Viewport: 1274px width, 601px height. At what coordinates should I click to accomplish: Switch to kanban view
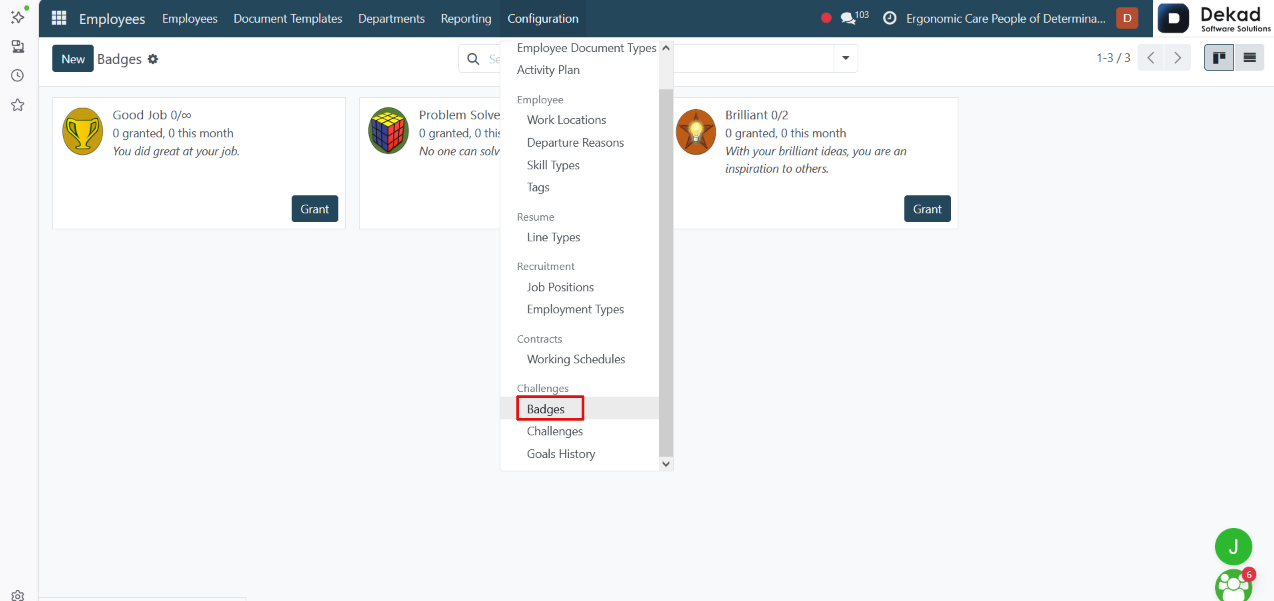tap(1219, 58)
